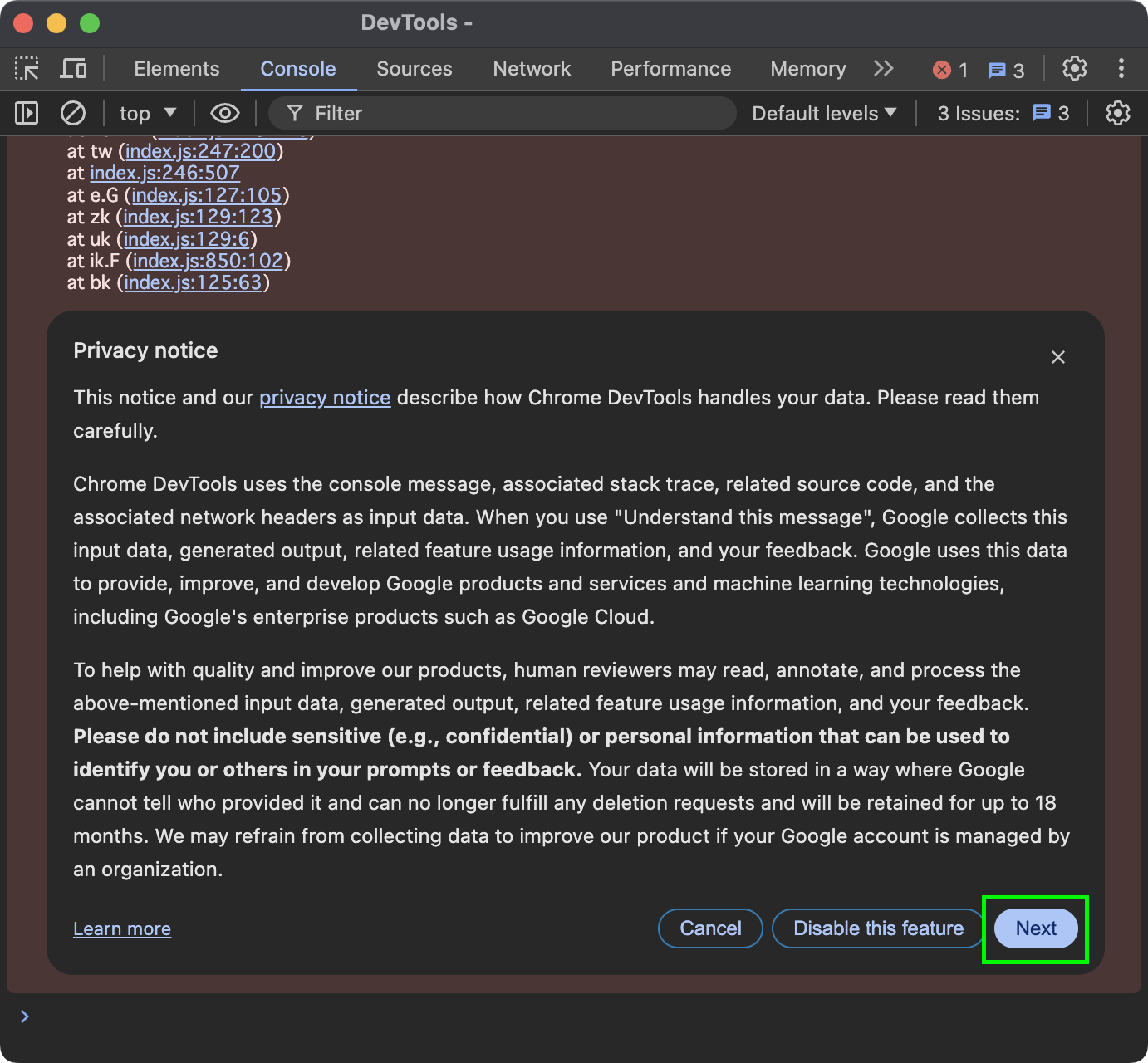Open the top context selector dropdown
This screenshot has width=1148, height=1063.
coord(148,114)
